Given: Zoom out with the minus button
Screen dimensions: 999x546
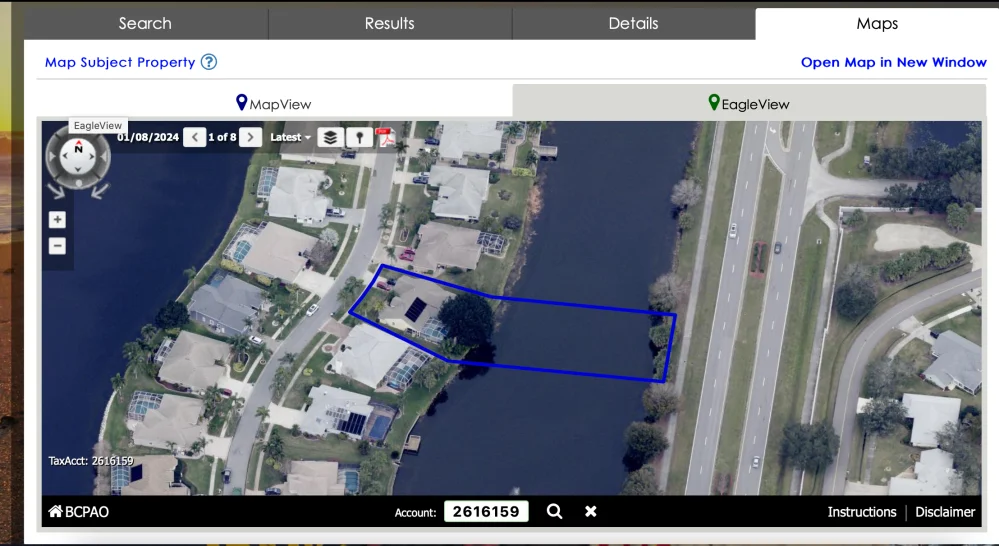Looking at the screenshot, I should (57, 246).
